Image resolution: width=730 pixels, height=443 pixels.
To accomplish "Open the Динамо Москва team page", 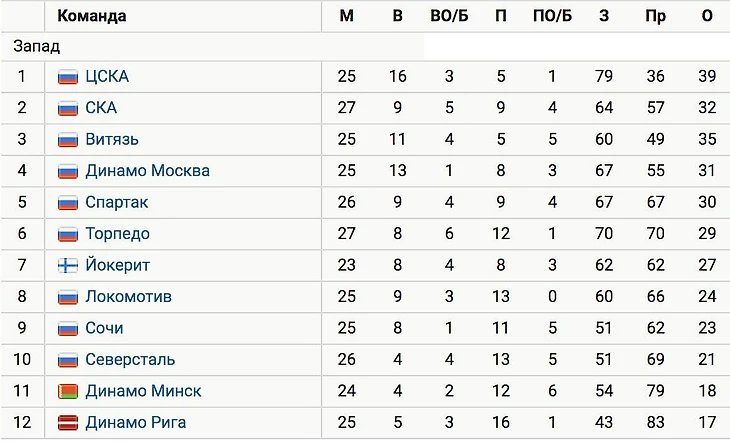I will coord(147,171).
